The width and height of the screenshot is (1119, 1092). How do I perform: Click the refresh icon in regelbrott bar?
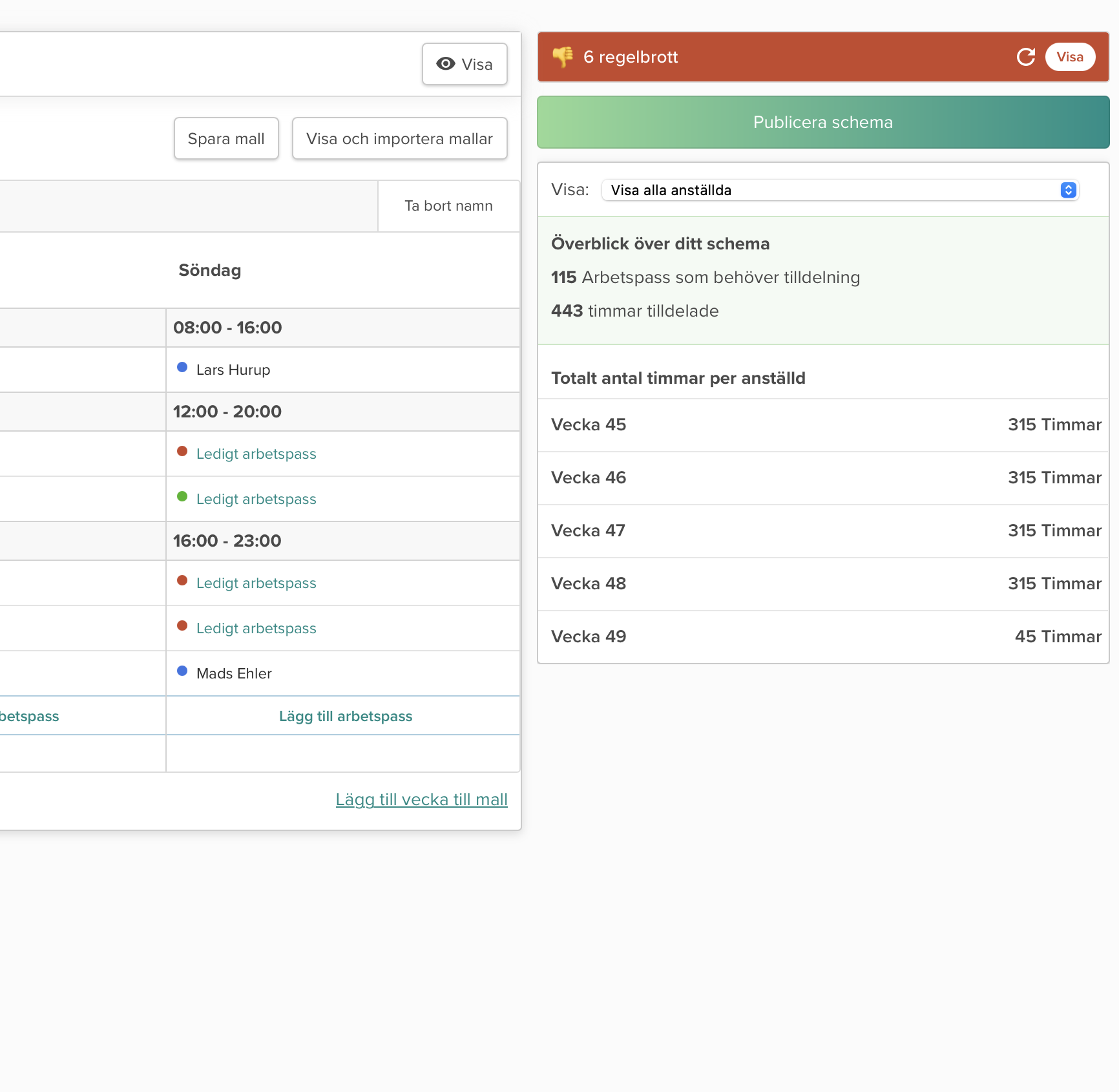(1025, 57)
